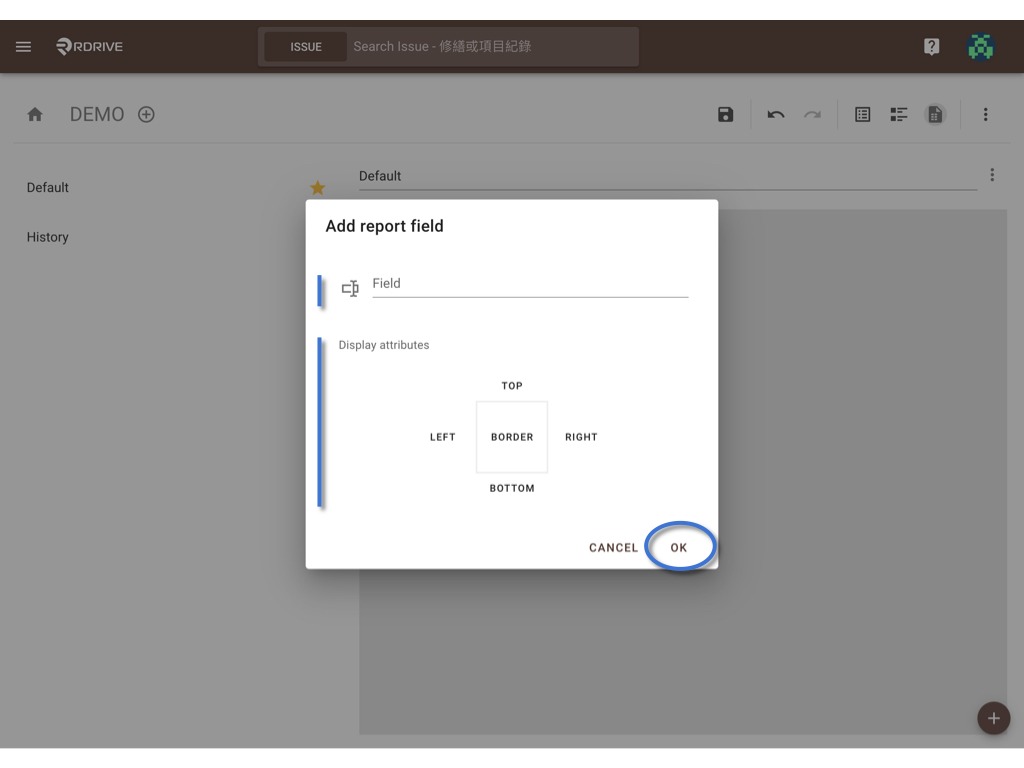Viewport: 1024px width, 768px height.
Task: Toggle the BOTTOM border option
Action: tap(512, 488)
